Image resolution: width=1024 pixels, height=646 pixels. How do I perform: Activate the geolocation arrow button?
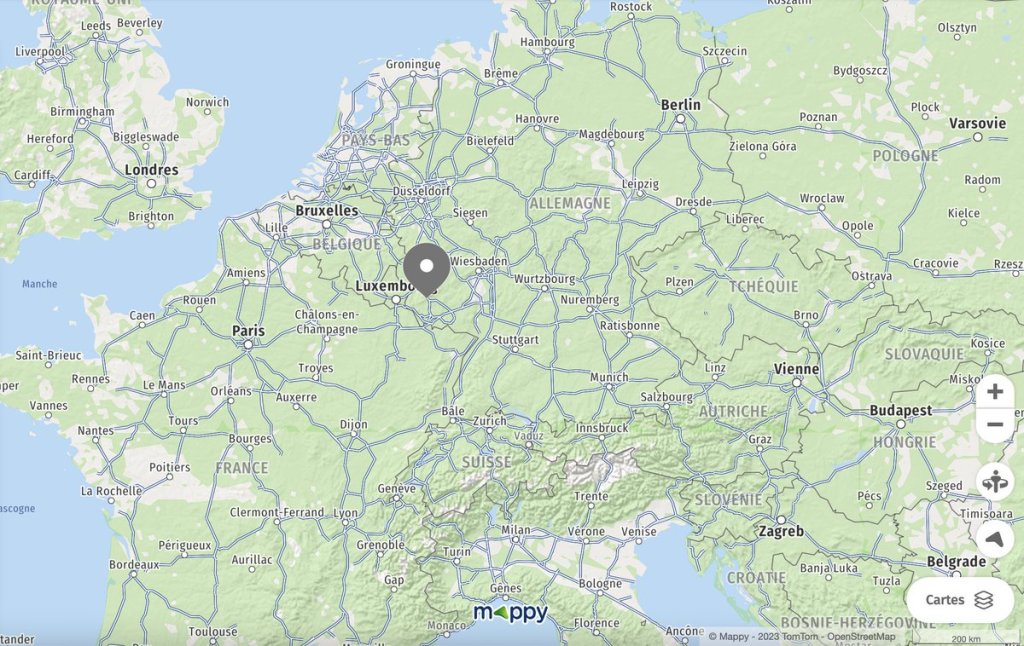pyautogui.click(x=995, y=539)
